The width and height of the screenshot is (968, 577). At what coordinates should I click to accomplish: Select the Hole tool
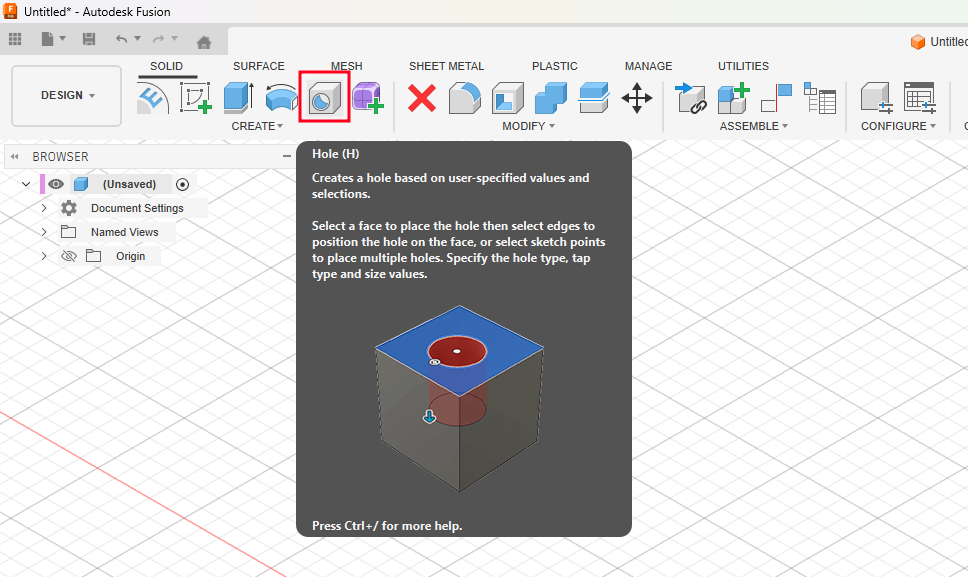[x=325, y=98]
